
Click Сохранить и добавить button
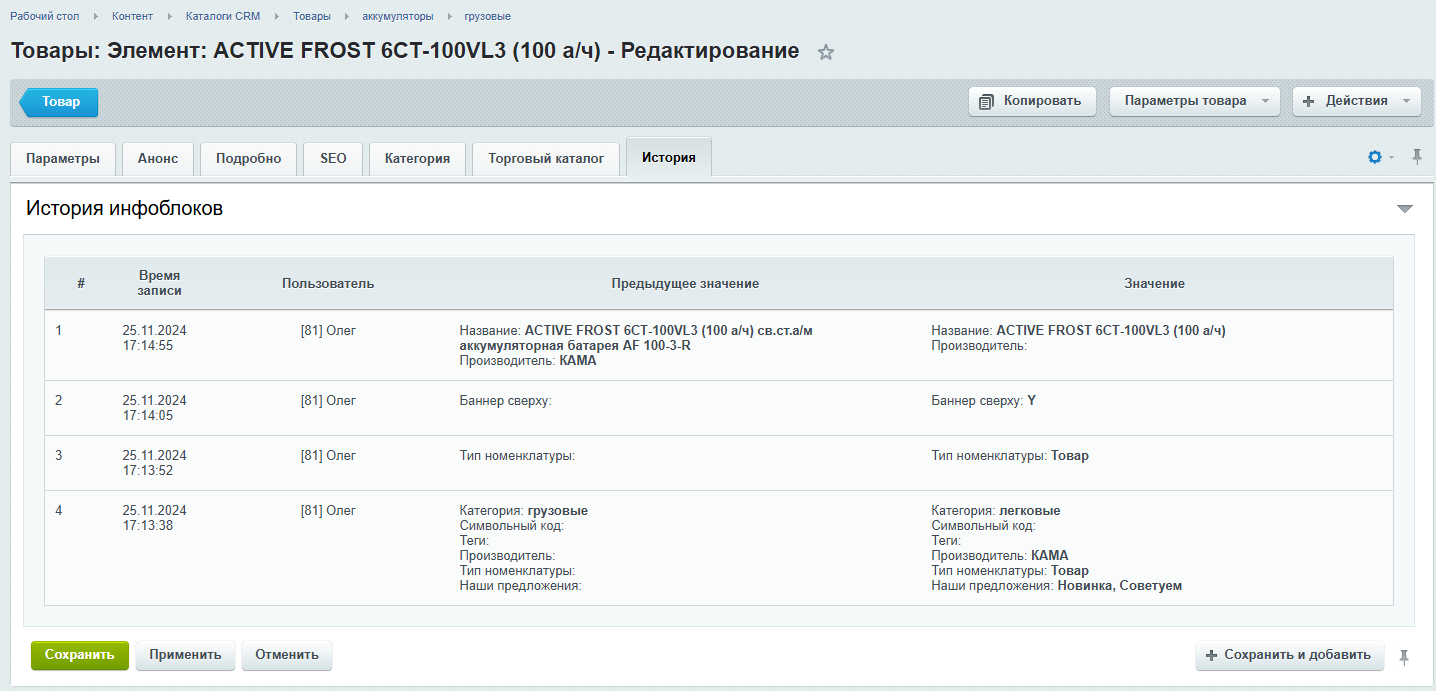[x=1289, y=655]
